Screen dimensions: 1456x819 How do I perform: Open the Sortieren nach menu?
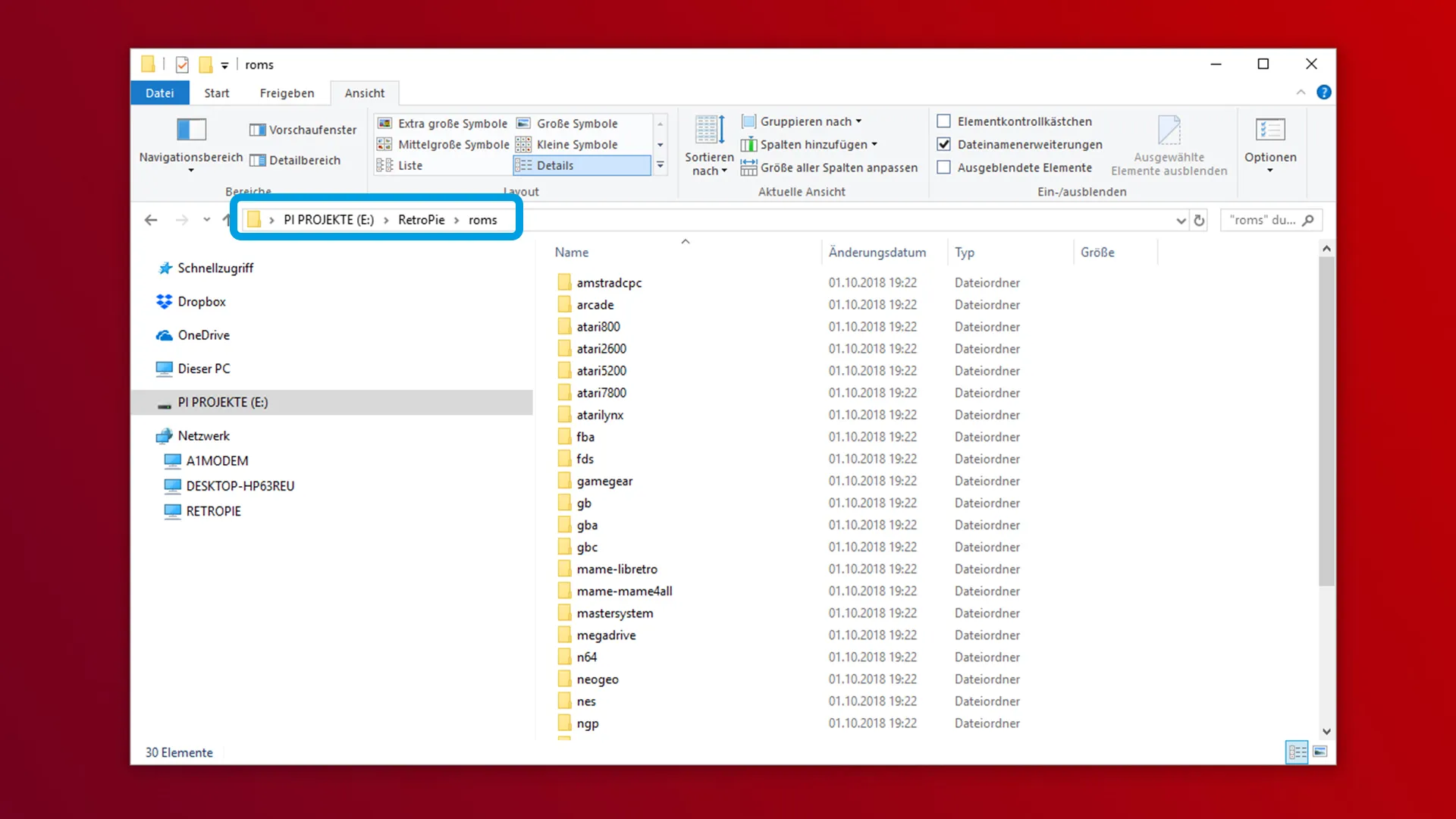coord(709,146)
